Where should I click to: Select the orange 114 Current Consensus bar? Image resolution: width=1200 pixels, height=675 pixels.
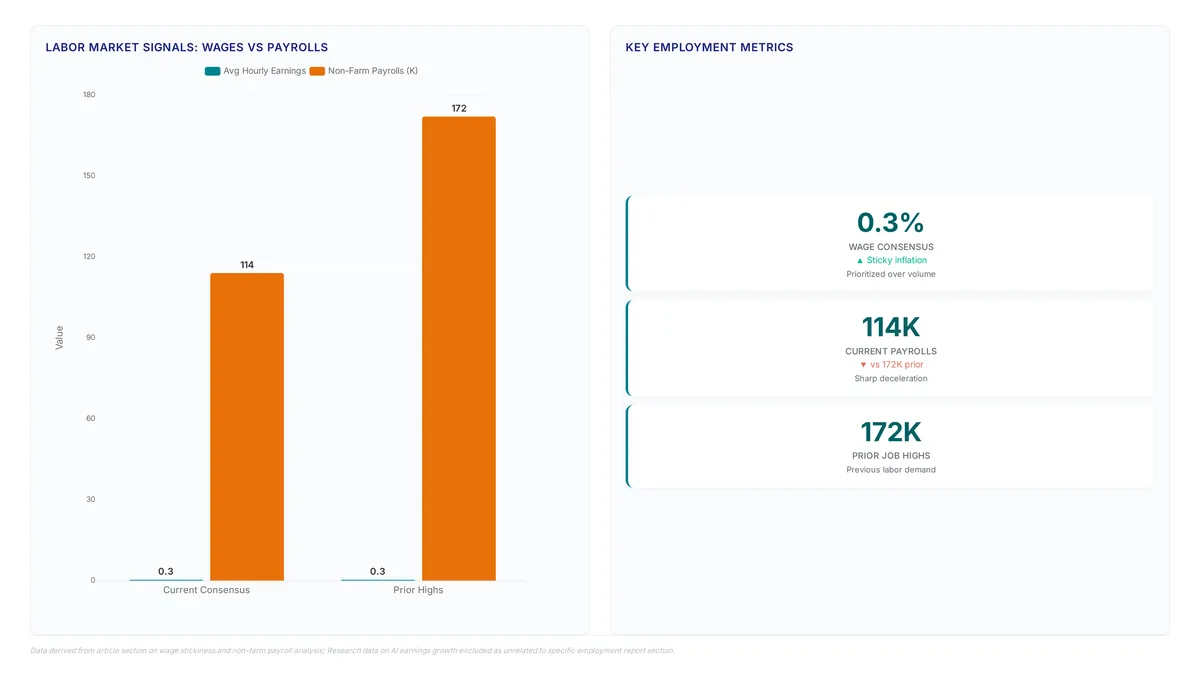(247, 427)
